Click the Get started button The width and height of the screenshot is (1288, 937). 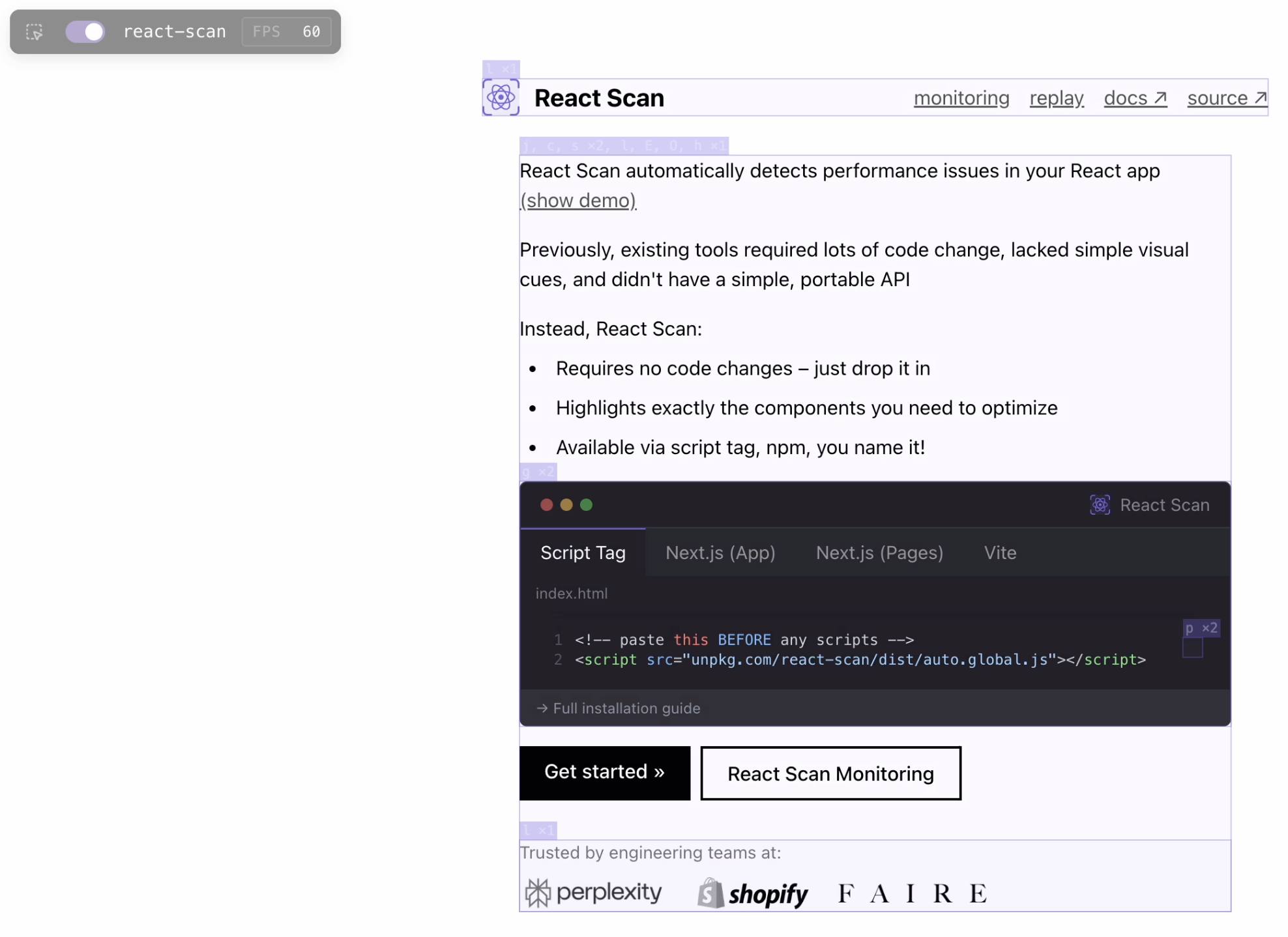pyautogui.click(x=604, y=773)
